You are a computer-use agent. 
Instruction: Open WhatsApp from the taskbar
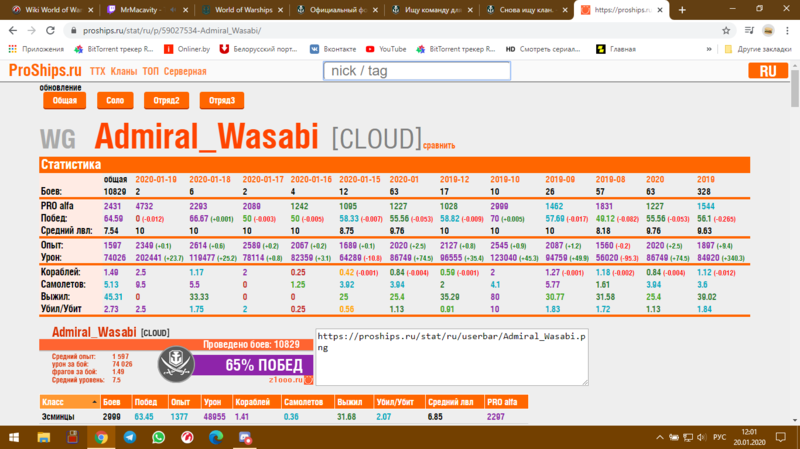click(159, 437)
